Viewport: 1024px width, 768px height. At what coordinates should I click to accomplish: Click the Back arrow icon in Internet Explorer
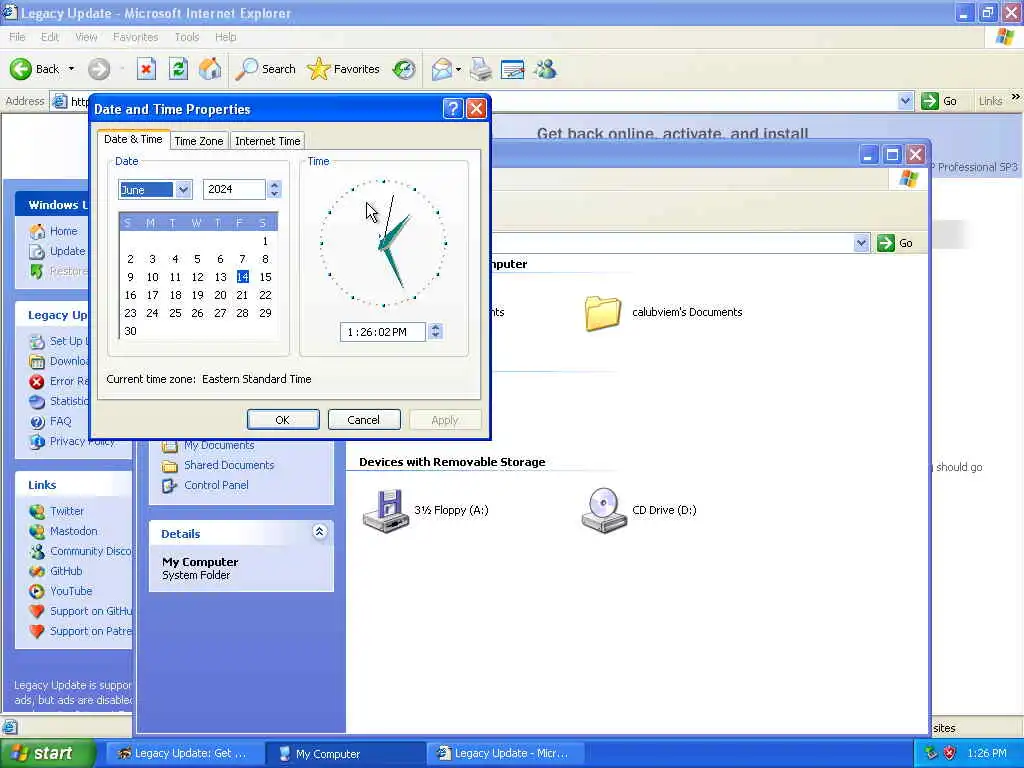(x=20, y=69)
